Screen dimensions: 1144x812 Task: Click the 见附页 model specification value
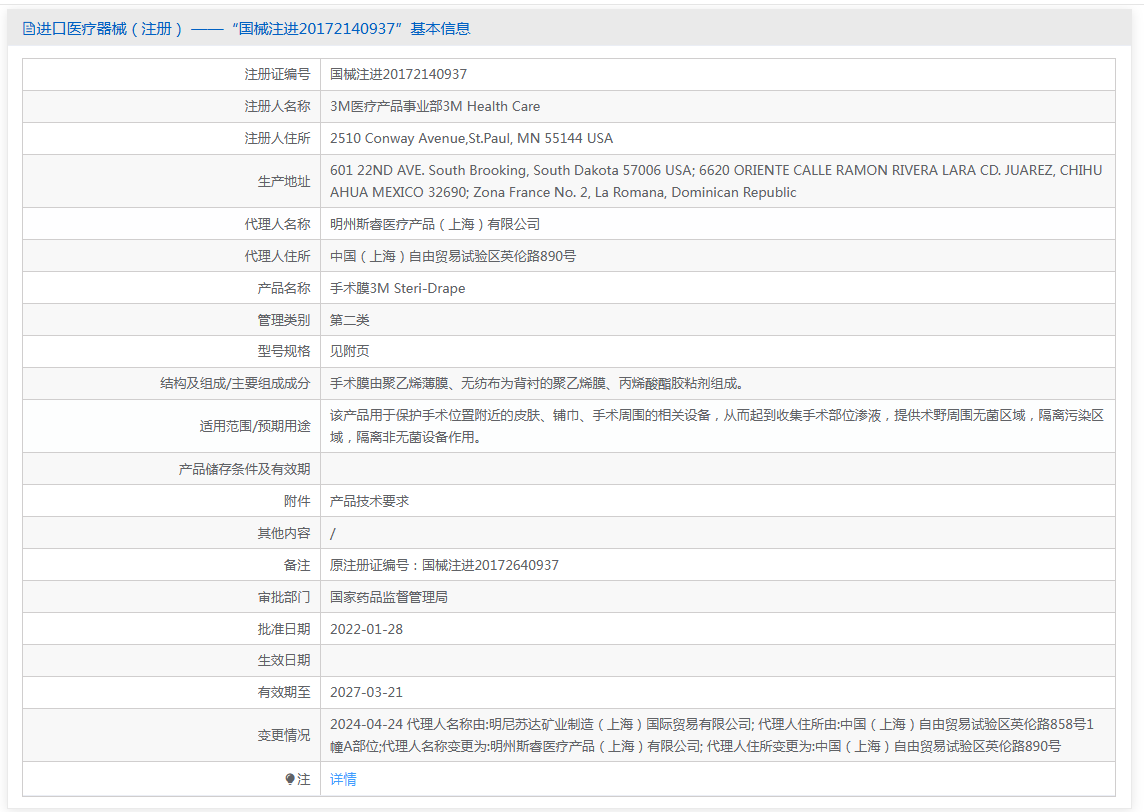coord(349,351)
